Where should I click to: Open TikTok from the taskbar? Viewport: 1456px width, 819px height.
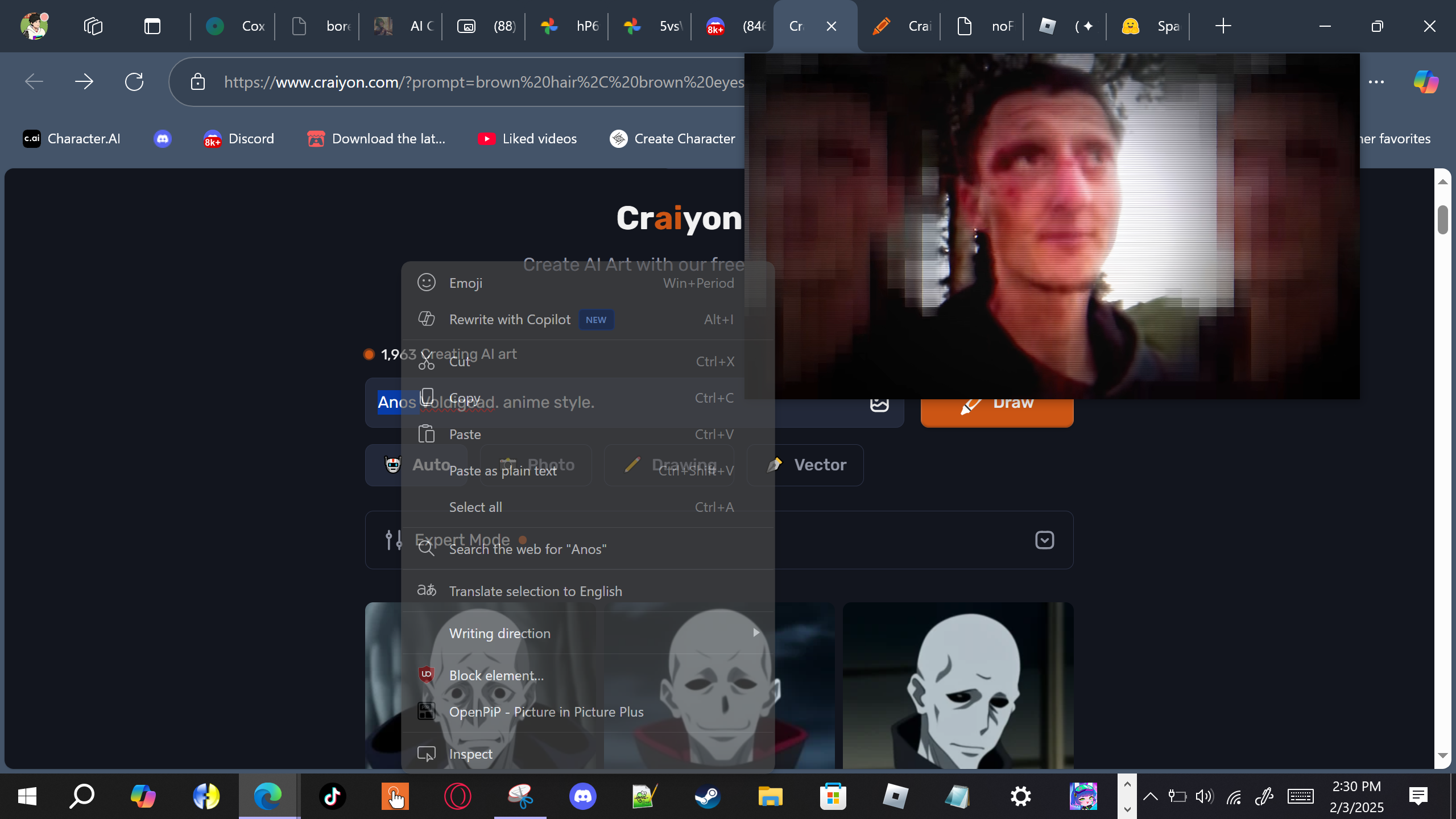point(333,796)
